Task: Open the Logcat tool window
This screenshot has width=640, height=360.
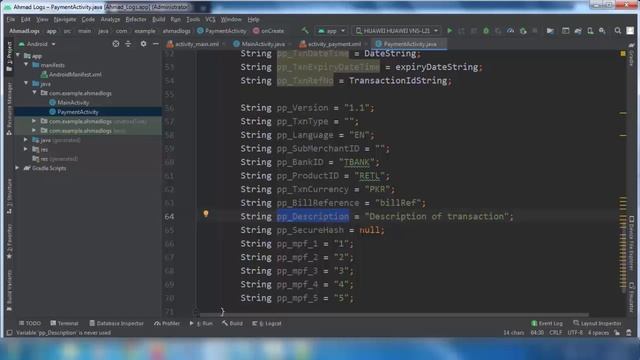Action: pos(267,323)
